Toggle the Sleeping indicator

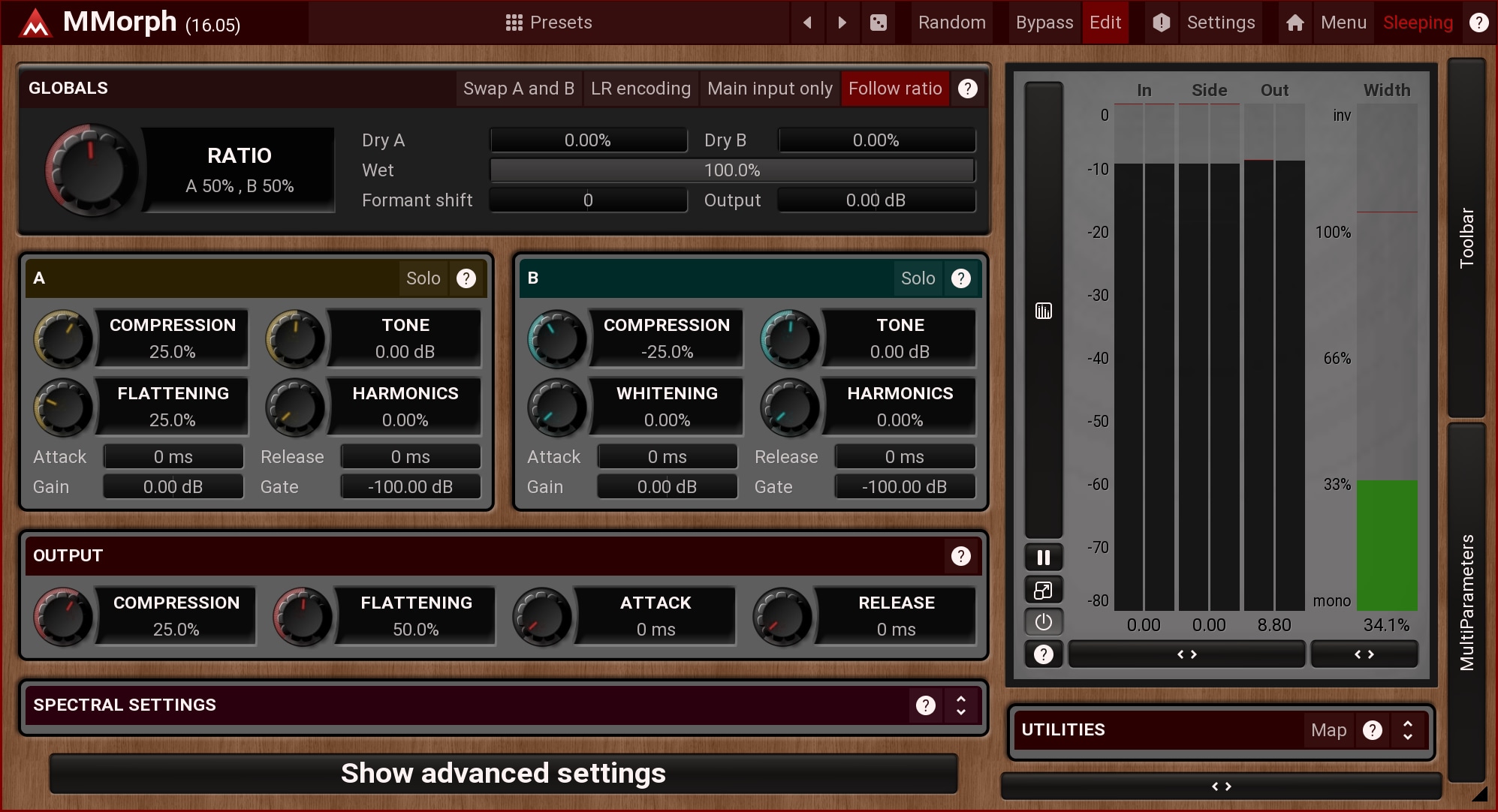tap(1418, 23)
